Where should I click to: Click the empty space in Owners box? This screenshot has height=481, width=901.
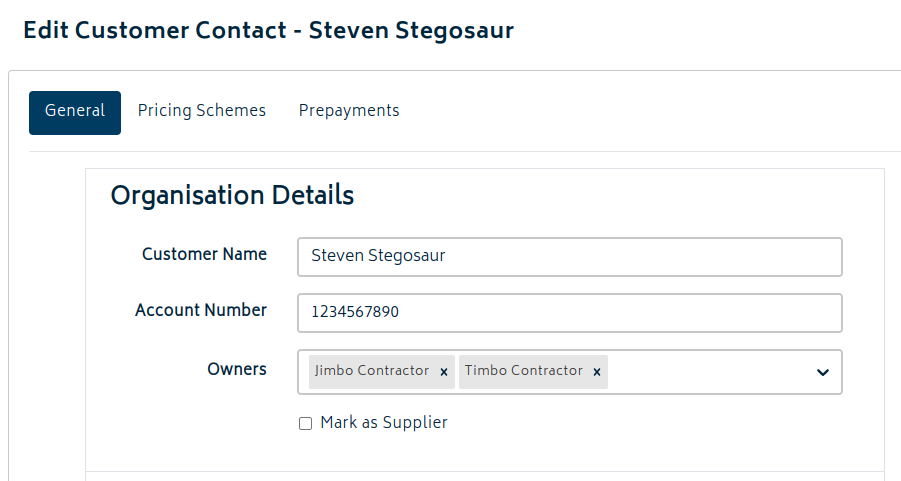(x=710, y=372)
